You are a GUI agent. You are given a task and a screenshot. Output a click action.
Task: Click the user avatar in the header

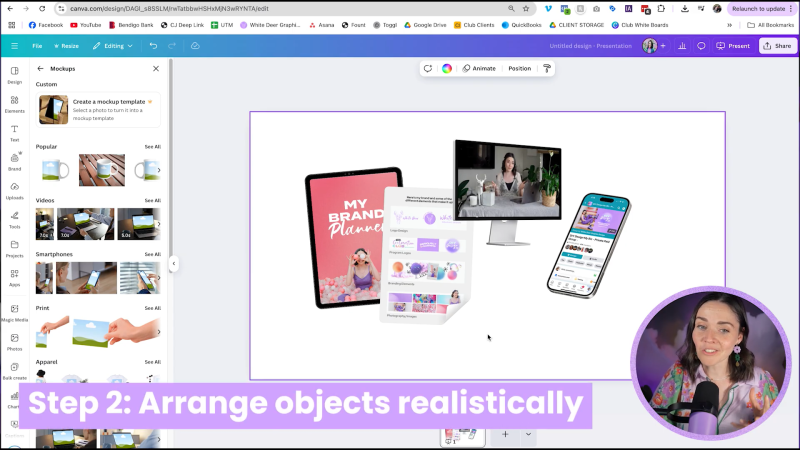pos(649,46)
